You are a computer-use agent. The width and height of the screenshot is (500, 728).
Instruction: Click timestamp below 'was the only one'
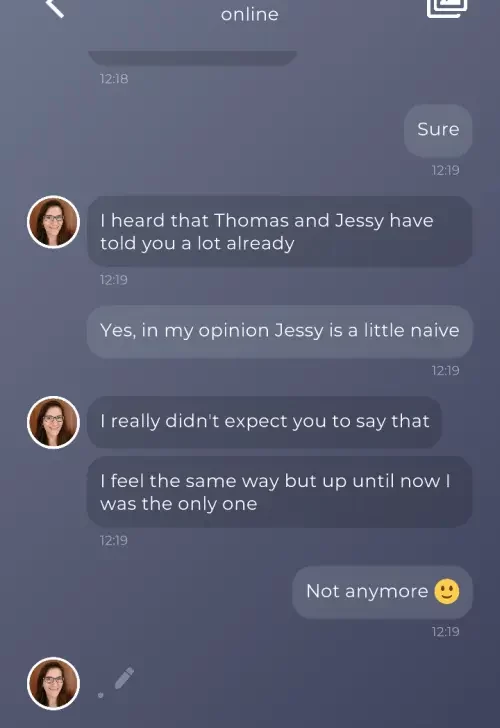(x=114, y=540)
